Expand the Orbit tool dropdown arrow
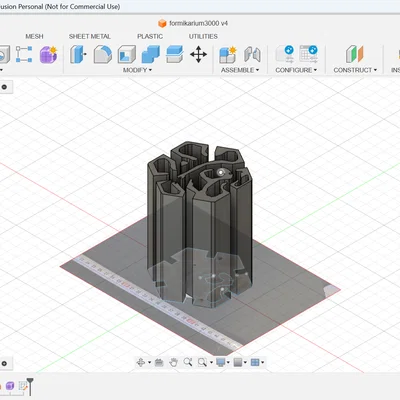Viewport: 400px width, 400px height. pos(149,362)
